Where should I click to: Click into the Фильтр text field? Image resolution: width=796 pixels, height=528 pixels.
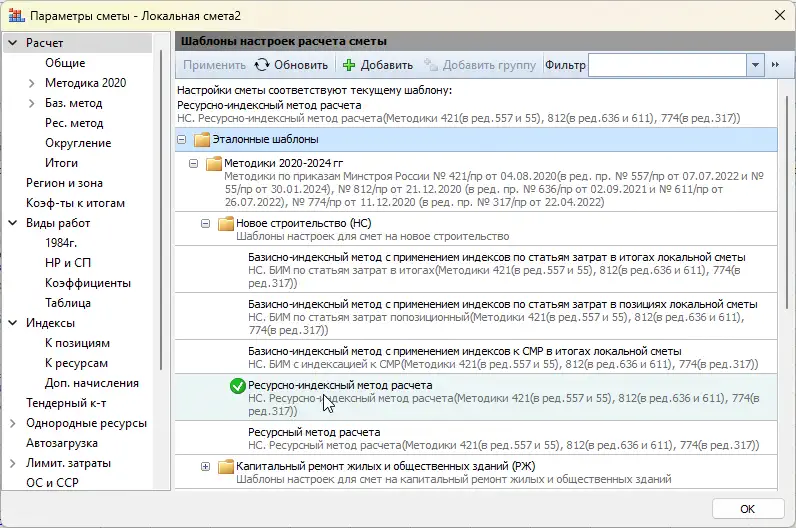(x=666, y=65)
